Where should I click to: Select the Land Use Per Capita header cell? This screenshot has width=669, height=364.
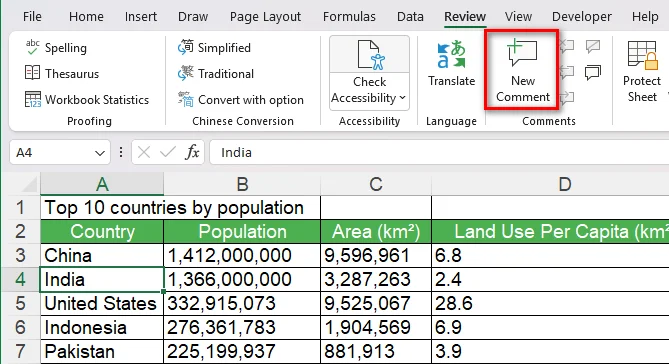point(550,231)
